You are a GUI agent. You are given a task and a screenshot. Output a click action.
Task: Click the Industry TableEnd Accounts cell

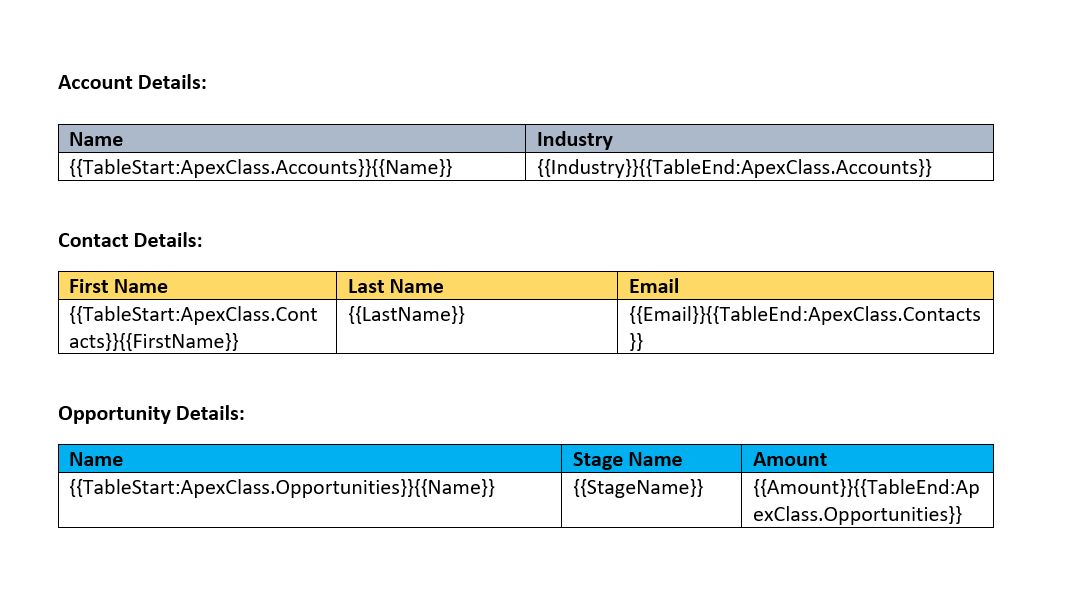coord(759,167)
